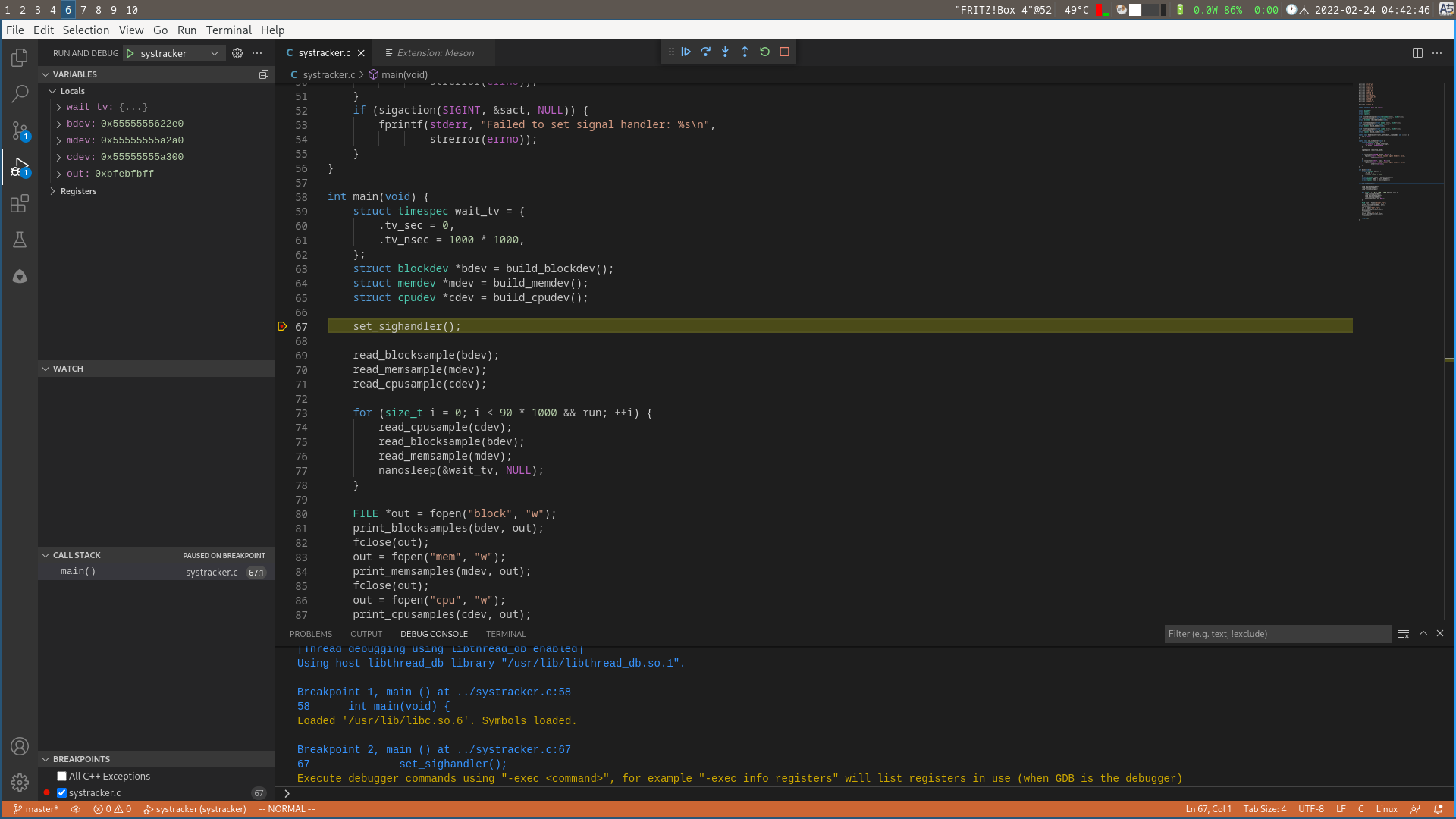This screenshot has width=1456, height=819.
Task: Close the bottom panel
Action: 1440,634
